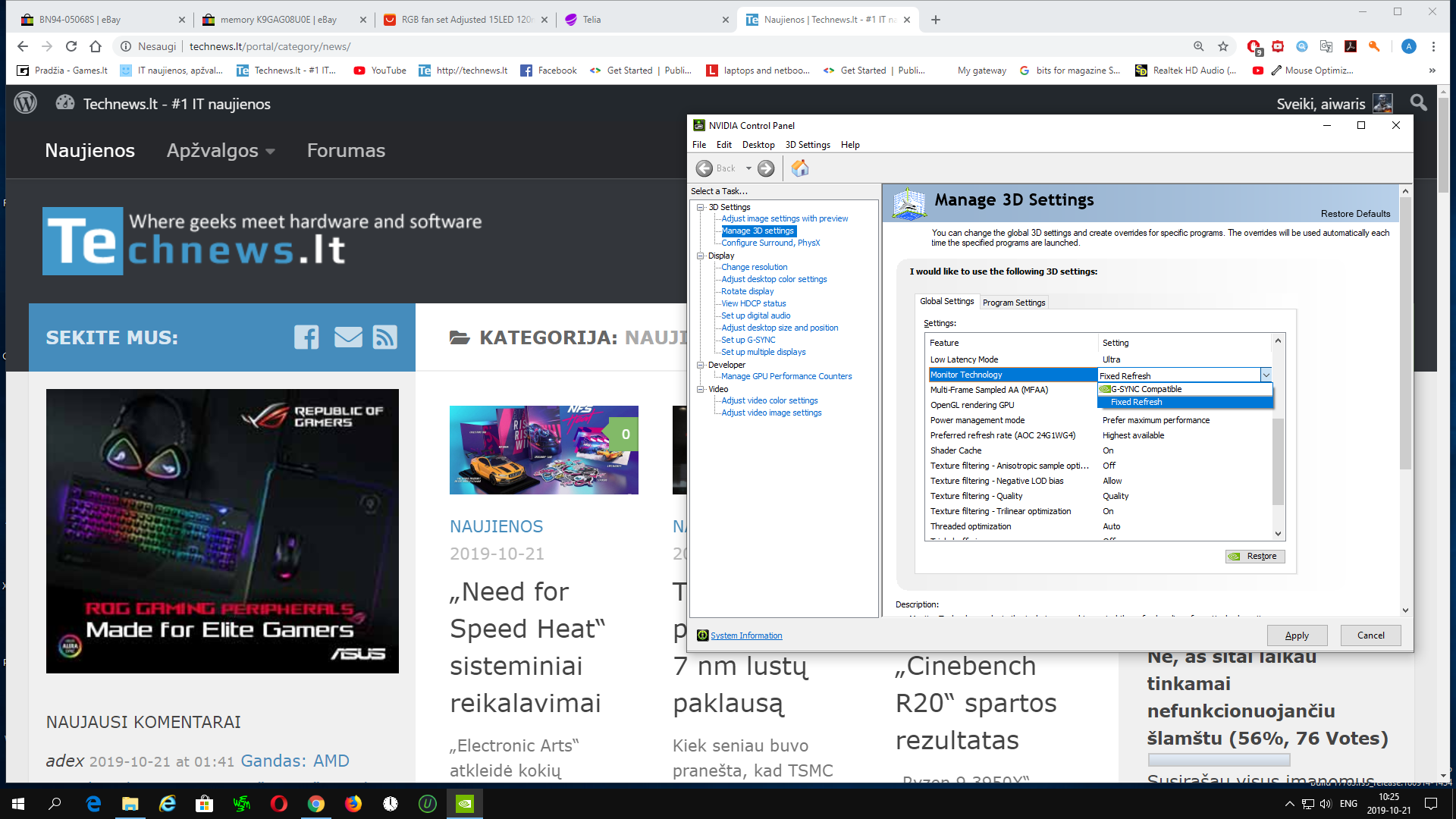Open the Help menu in NVIDIA Control Panel
This screenshot has height=819, width=1456.
pyautogui.click(x=850, y=145)
